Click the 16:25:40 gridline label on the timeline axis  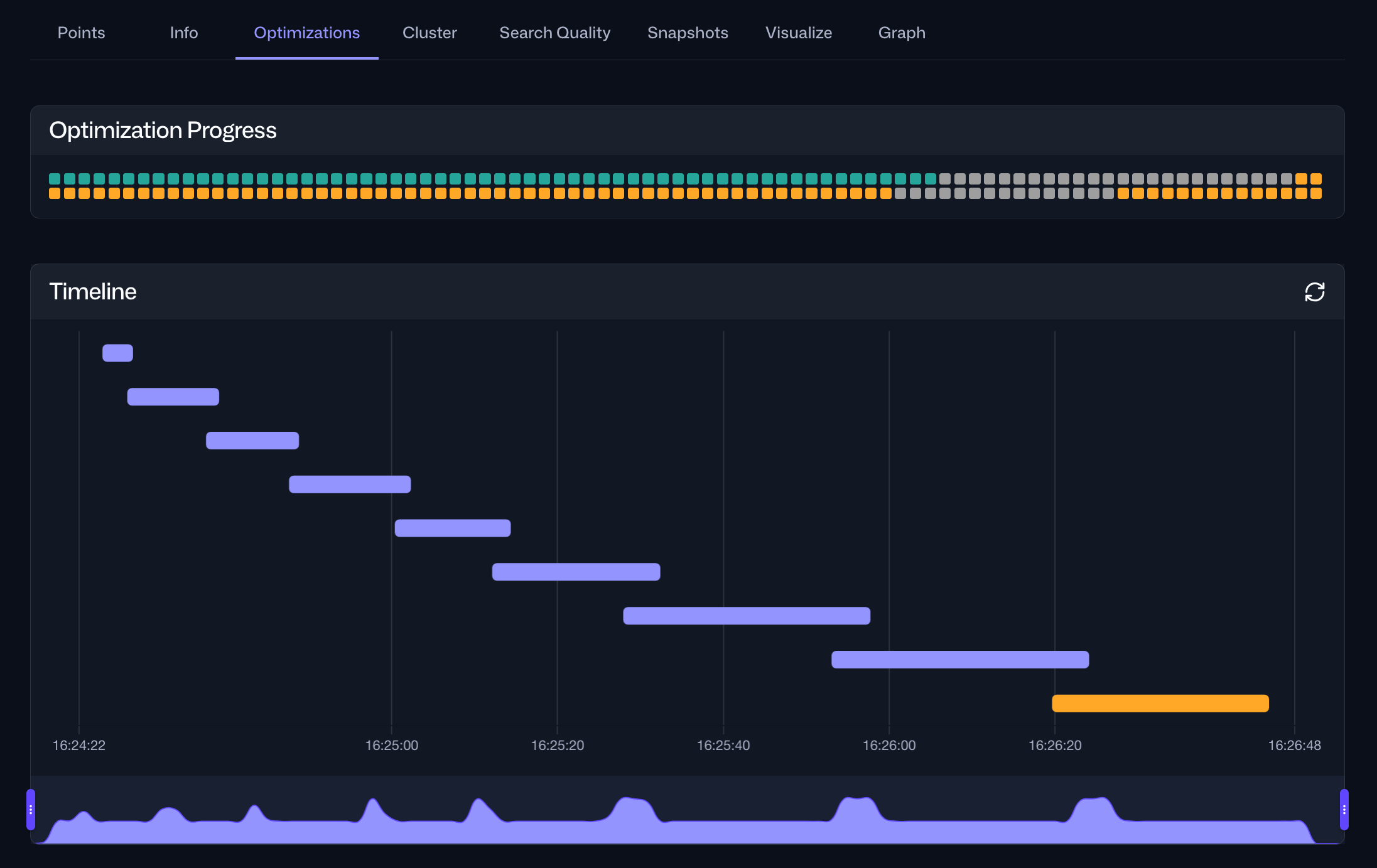click(723, 746)
